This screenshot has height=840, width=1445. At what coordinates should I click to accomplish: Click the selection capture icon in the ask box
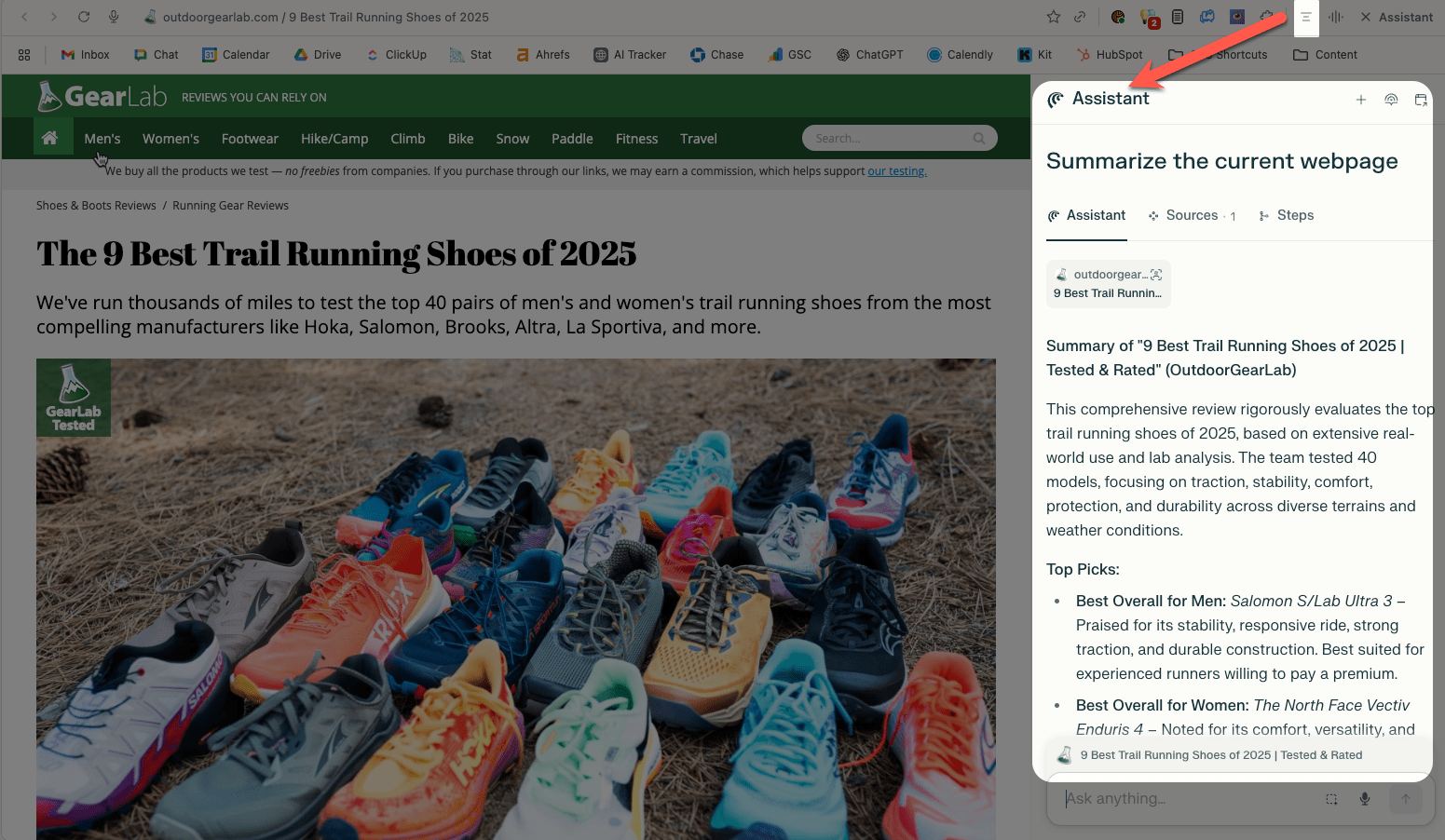[x=1331, y=799]
